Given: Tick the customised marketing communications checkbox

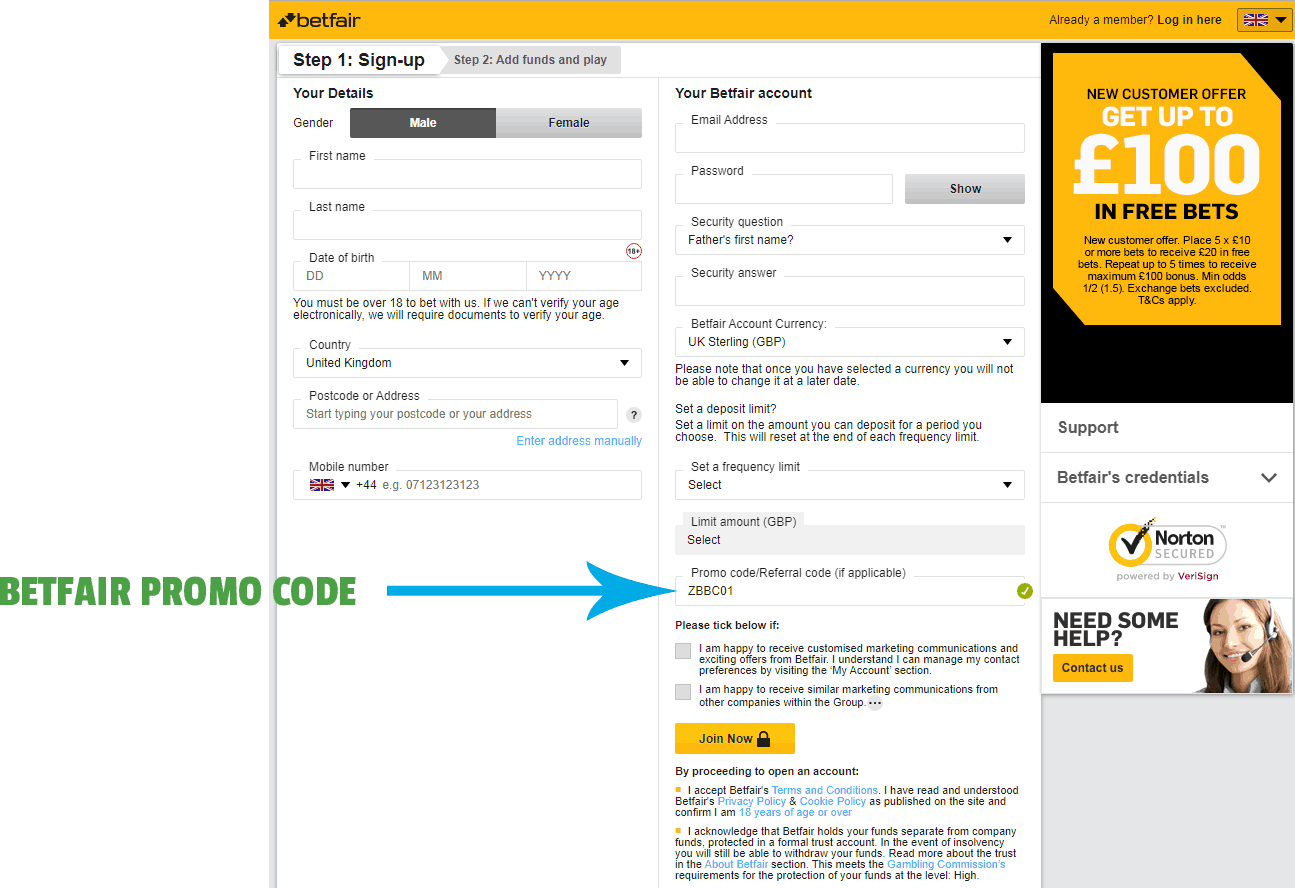Looking at the screenshot, I should coord(683,651).
